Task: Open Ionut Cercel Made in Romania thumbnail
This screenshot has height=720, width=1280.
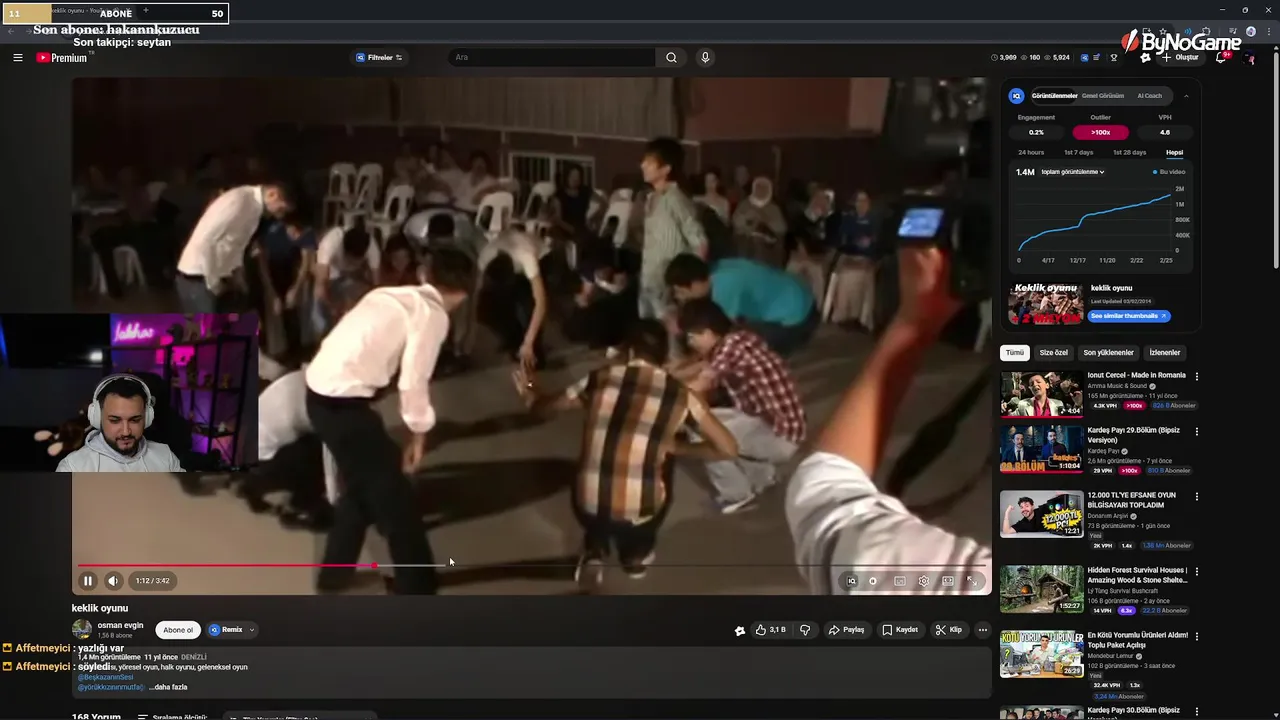Action: coord(1041,394)
